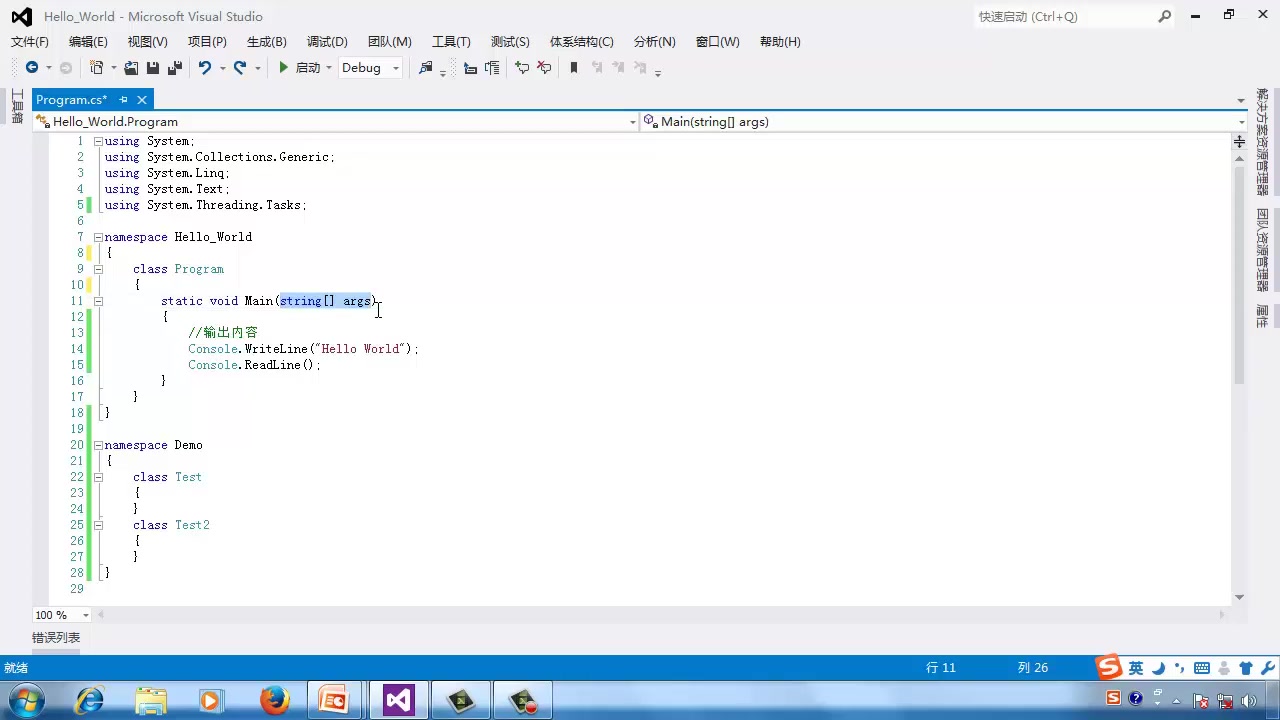Save Program.cs with the single floppy icon
Image resolution: width=1280 pixels, height=720 pixels.
pos(153,68)
